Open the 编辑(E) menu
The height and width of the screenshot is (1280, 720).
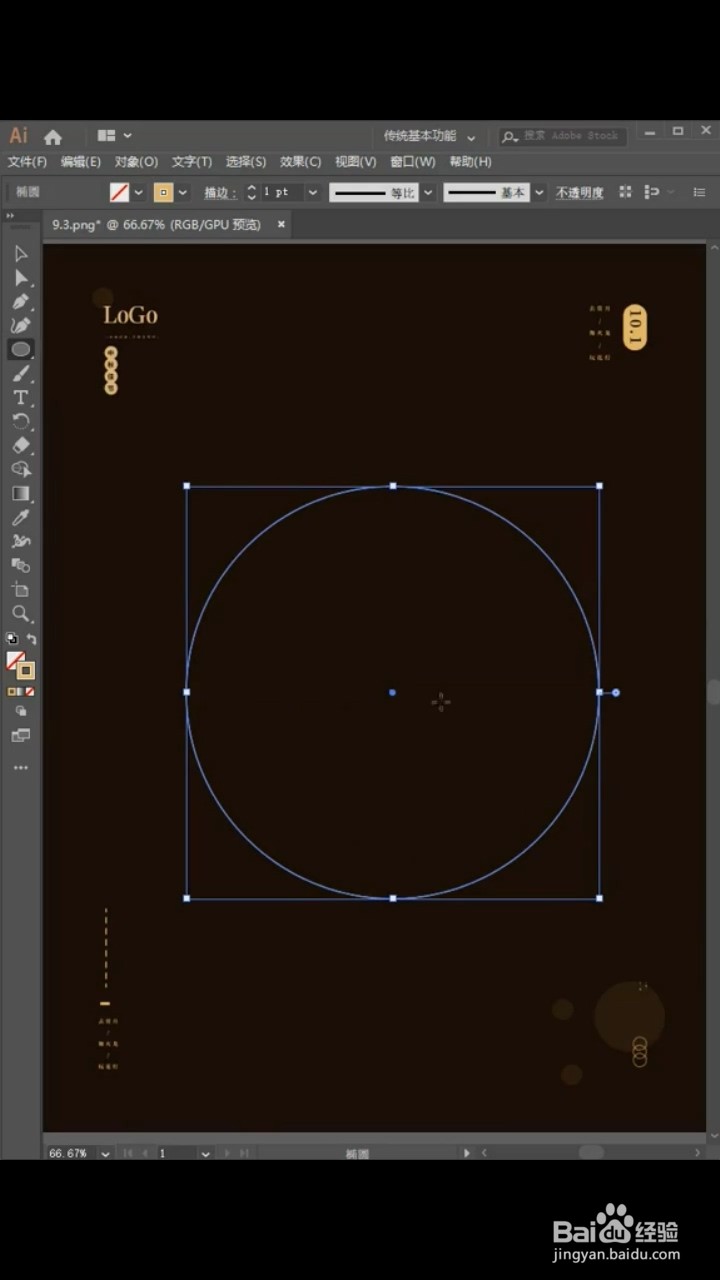[81, 162]
